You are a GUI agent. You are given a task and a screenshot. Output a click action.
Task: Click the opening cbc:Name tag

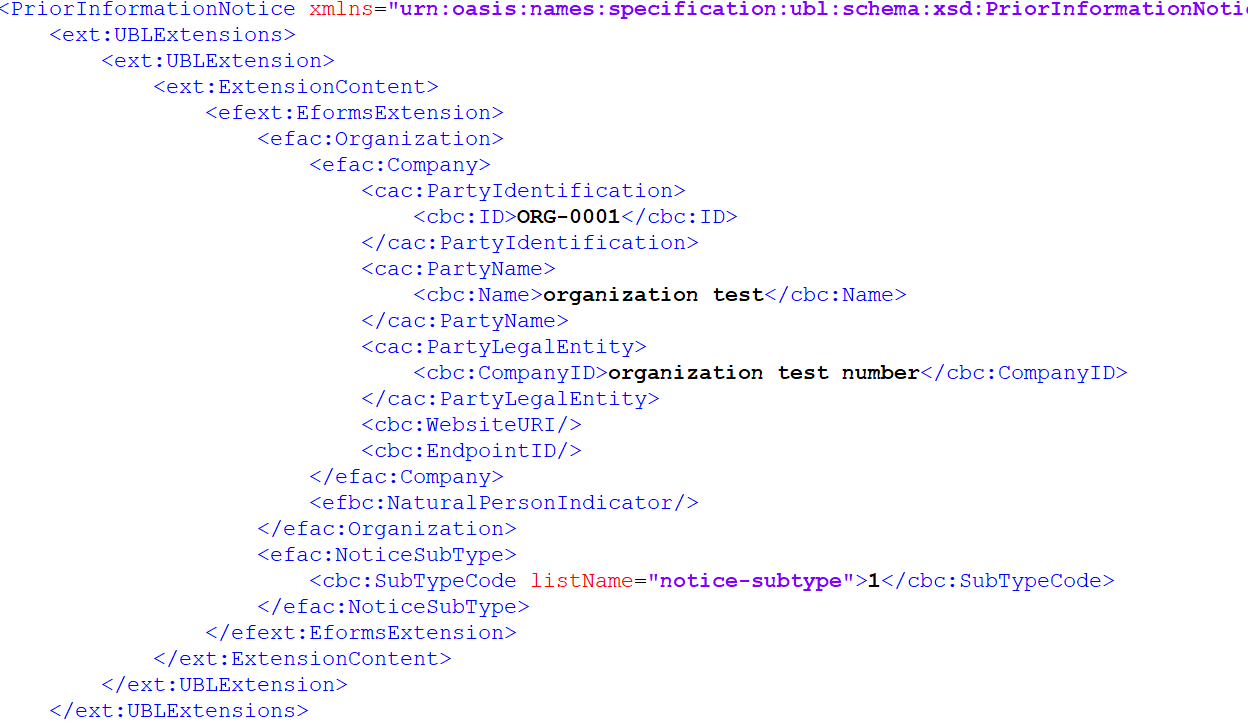click(478, 295)
